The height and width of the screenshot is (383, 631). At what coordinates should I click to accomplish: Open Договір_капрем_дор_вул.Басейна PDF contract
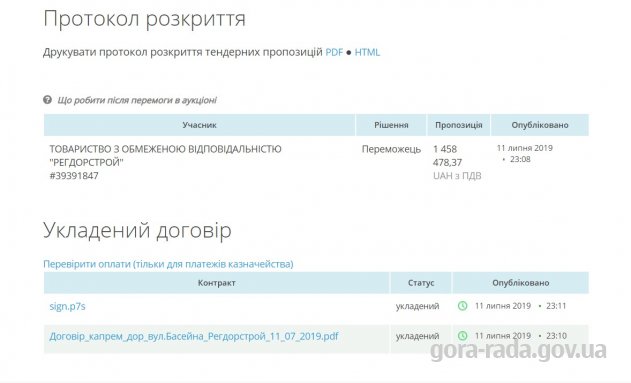(x=194, y=336)
